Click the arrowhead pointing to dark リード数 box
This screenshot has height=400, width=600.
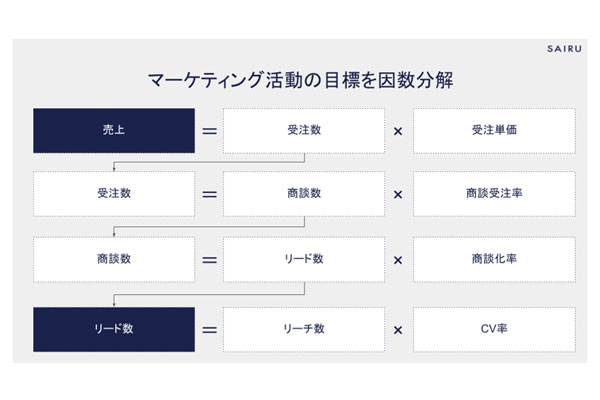[x=114, y=304]
